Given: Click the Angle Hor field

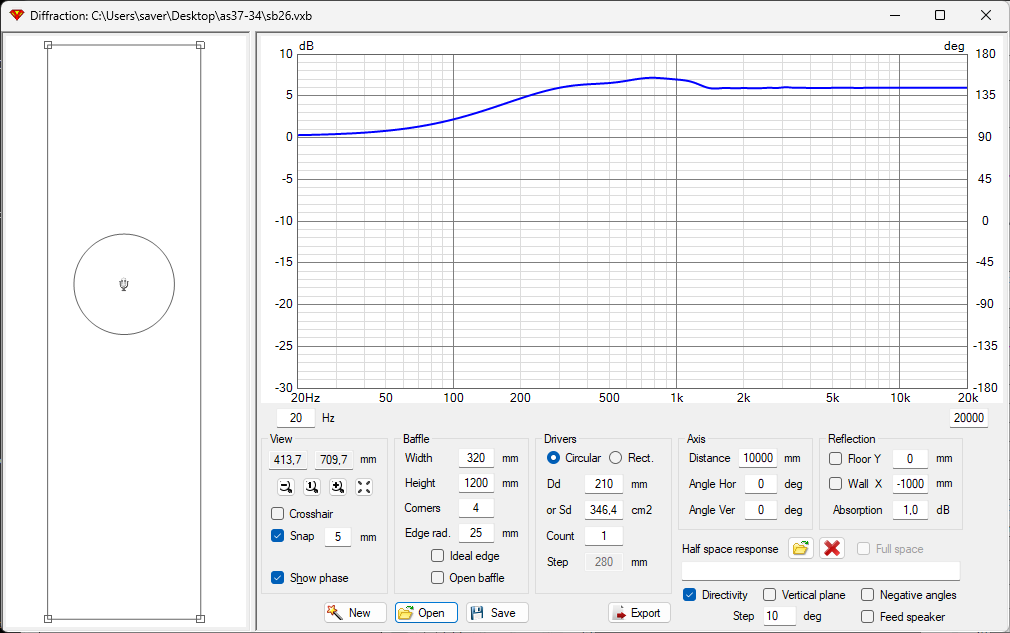Looking at the screenshot, I should tap(761, 484).
